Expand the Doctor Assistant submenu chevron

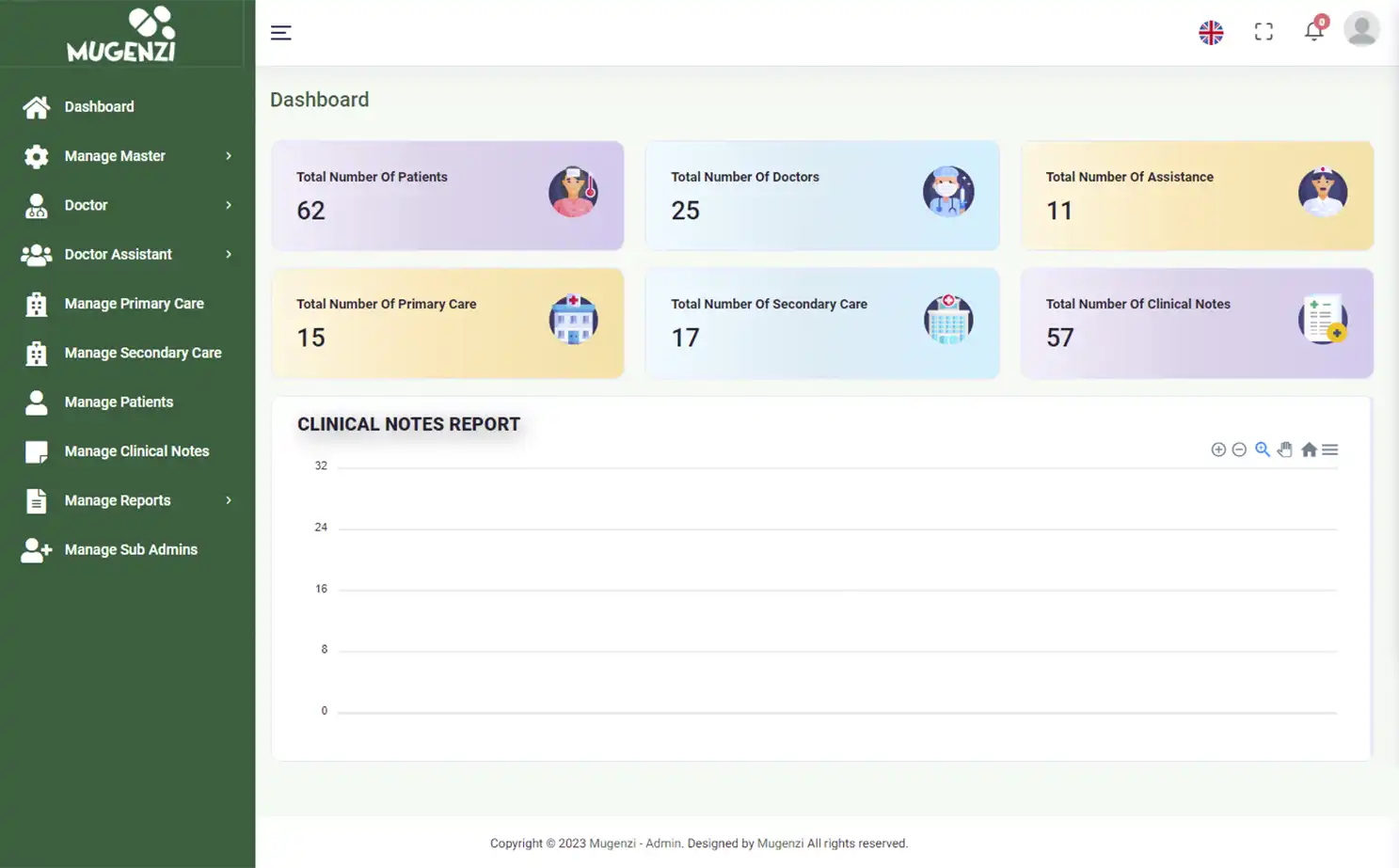click(x=229, y=254)
